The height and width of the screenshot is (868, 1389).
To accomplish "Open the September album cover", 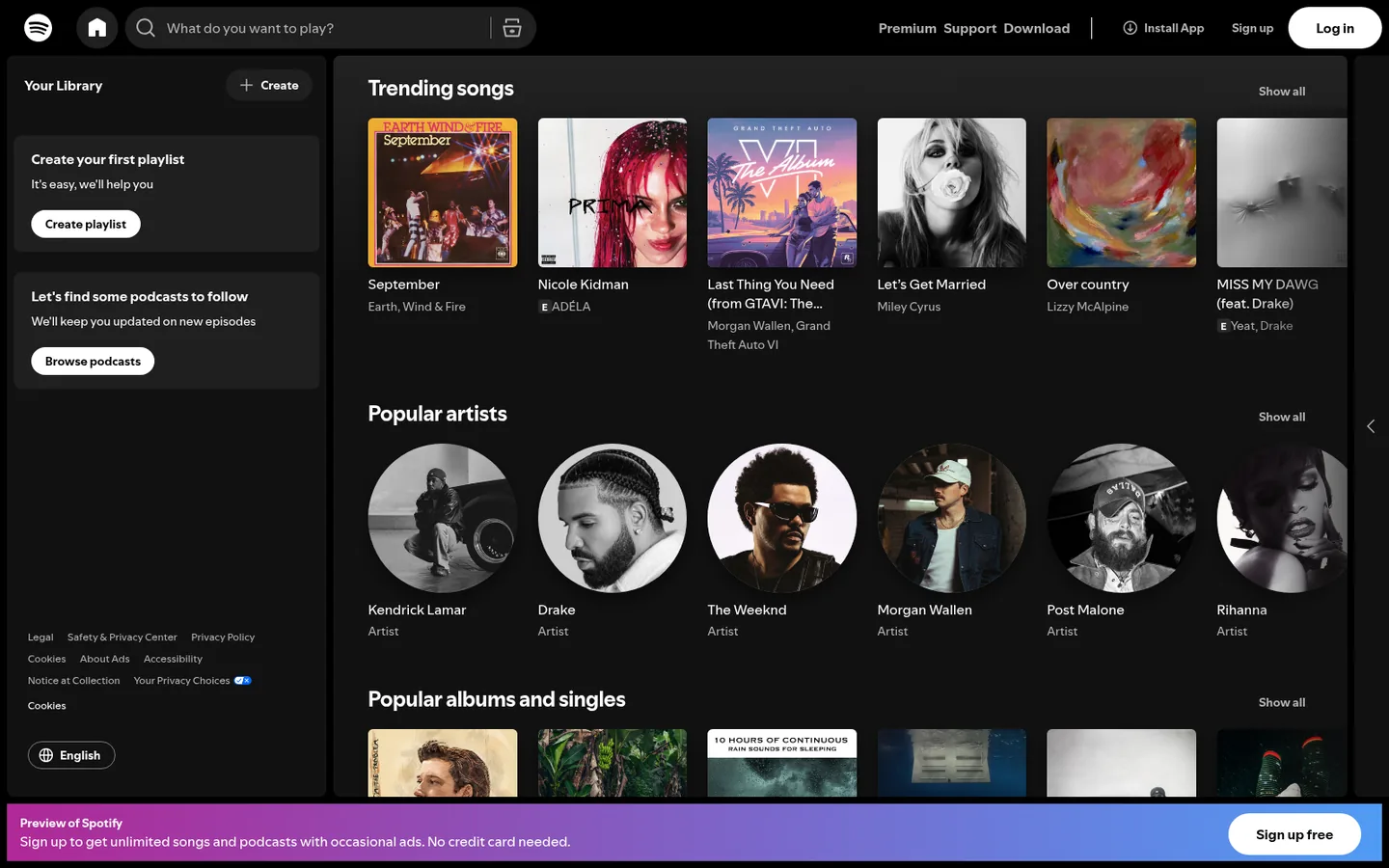I will [443, 193].
